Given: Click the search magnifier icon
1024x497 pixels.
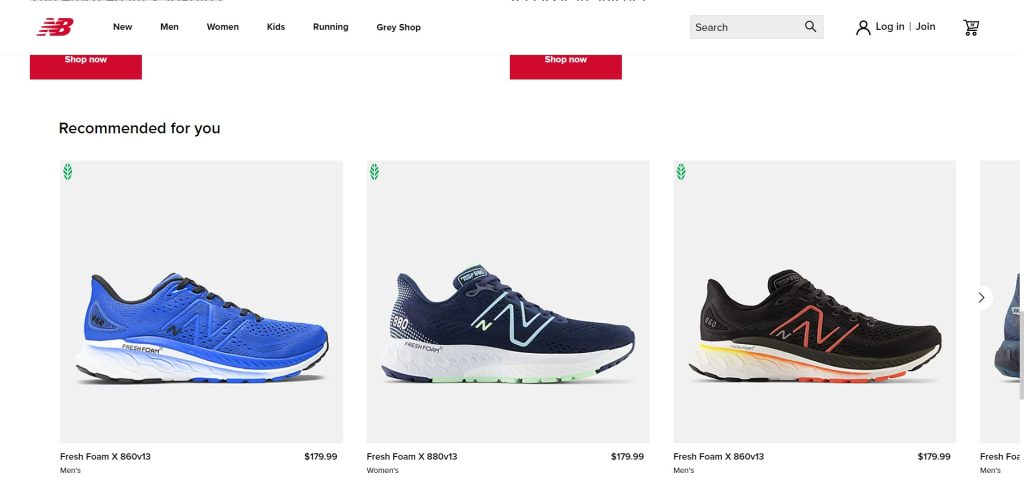Looking at the screenshot, I should 810,27.
